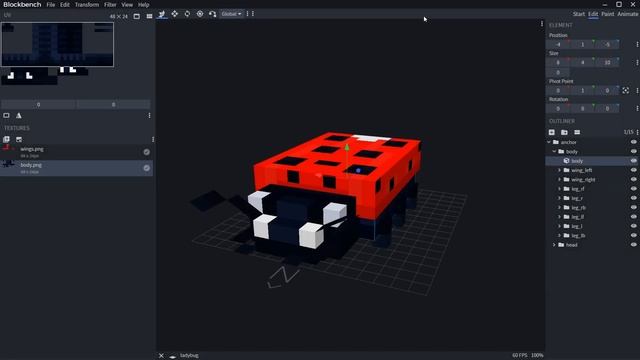Open the Edit menu
Viewport: 640px width, 360px height.
click(65, 5)
